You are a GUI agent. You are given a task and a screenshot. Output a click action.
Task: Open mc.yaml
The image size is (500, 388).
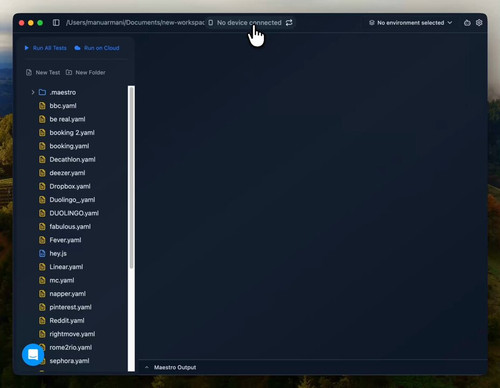coord(62,280)
